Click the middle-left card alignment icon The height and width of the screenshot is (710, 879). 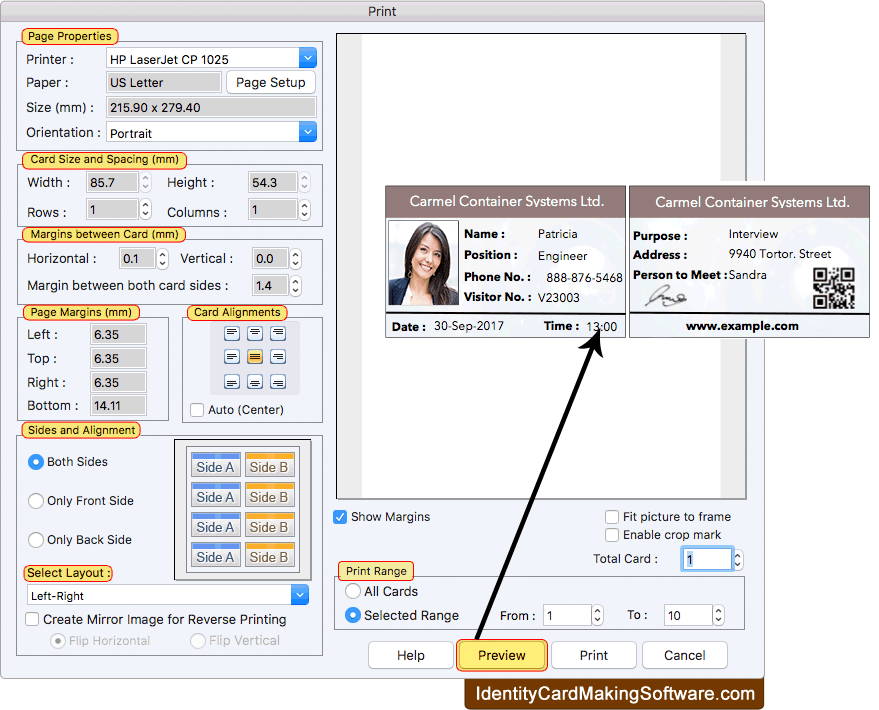[232, 357]
